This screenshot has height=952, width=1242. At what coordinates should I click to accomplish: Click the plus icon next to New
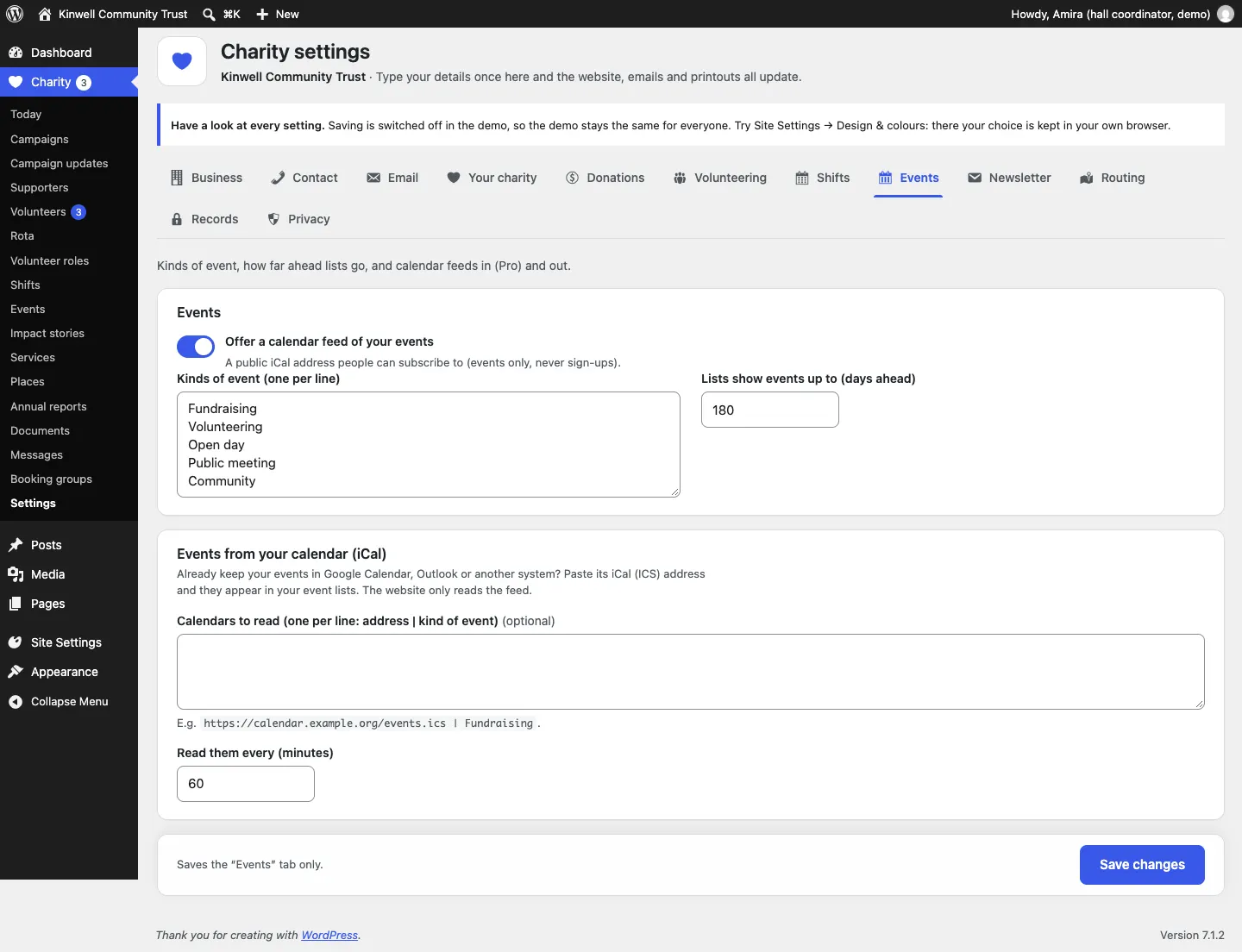click(x=262, y=14)
